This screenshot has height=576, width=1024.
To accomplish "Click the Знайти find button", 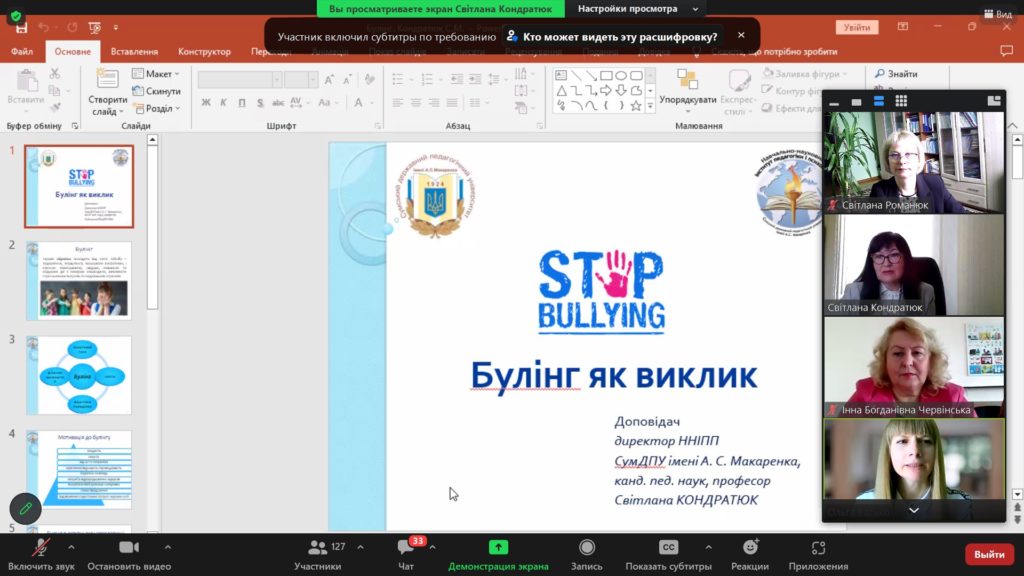I will click(x=897, y=74).
